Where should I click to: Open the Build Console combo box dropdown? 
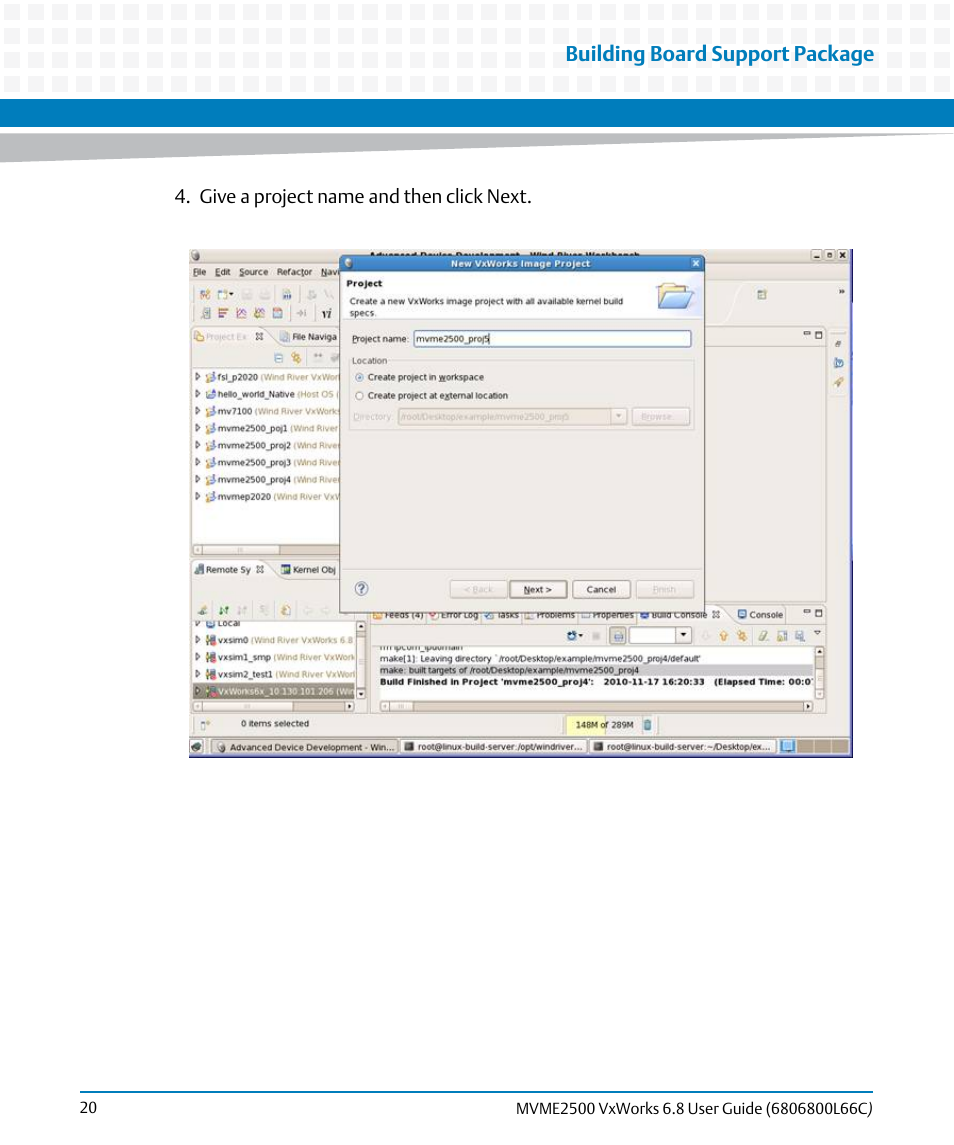pyautogui.click(x=683, y=635)
